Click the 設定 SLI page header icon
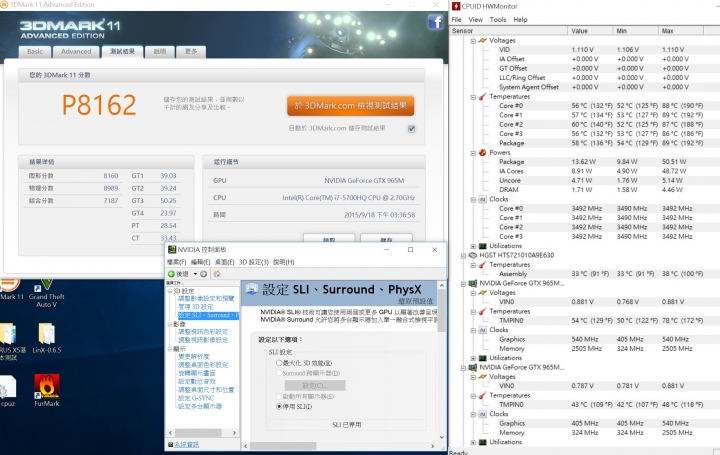Image resolution: width=720 pixels, height=455 pixels. pos(251,289)
